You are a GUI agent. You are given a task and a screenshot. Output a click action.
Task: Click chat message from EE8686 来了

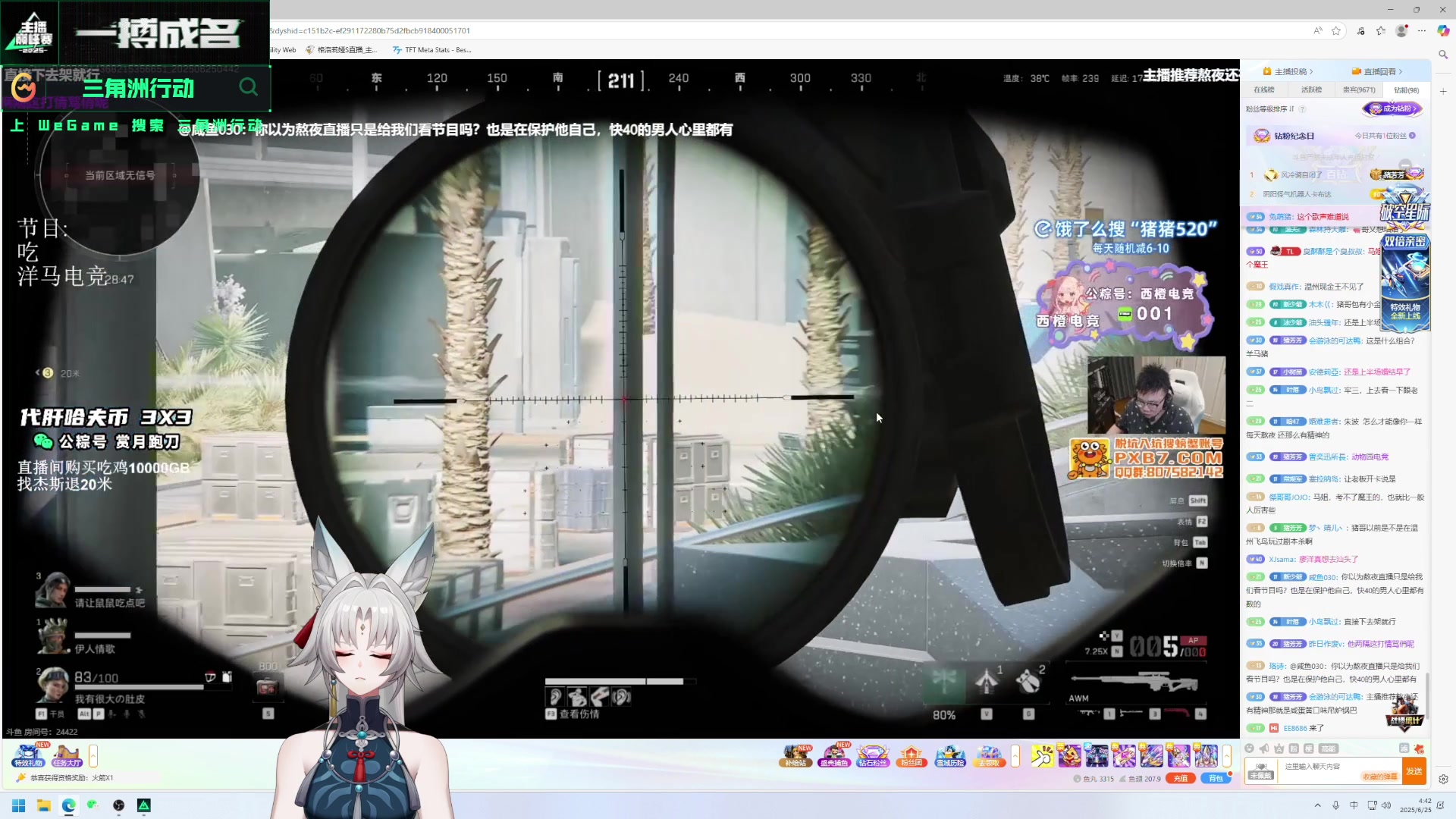pos(1303,728)
